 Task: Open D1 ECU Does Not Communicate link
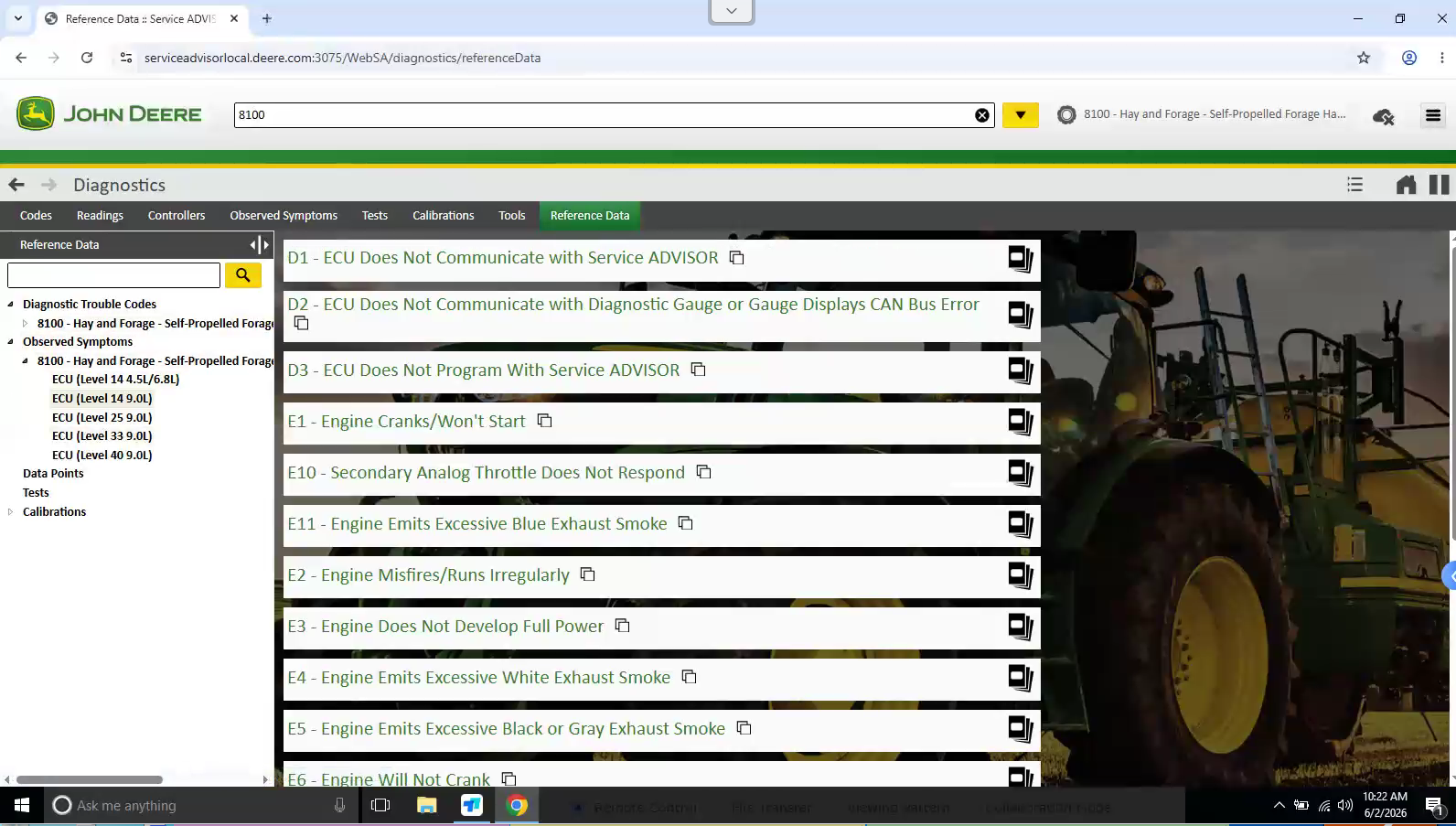click(503, 258)
